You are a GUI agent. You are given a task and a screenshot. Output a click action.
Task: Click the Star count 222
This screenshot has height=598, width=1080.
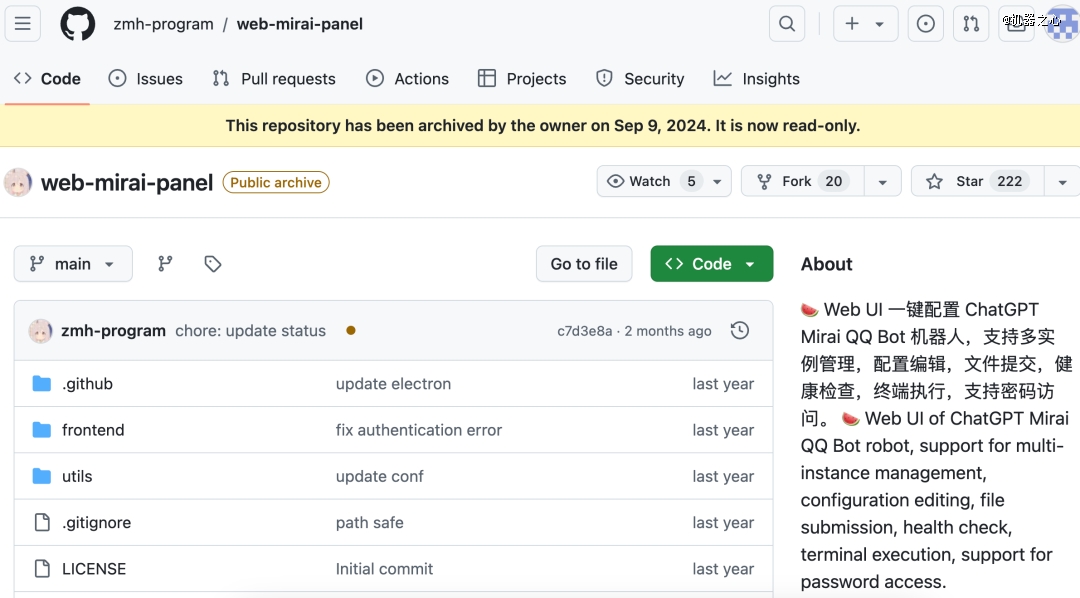(x=1010, y=181)
